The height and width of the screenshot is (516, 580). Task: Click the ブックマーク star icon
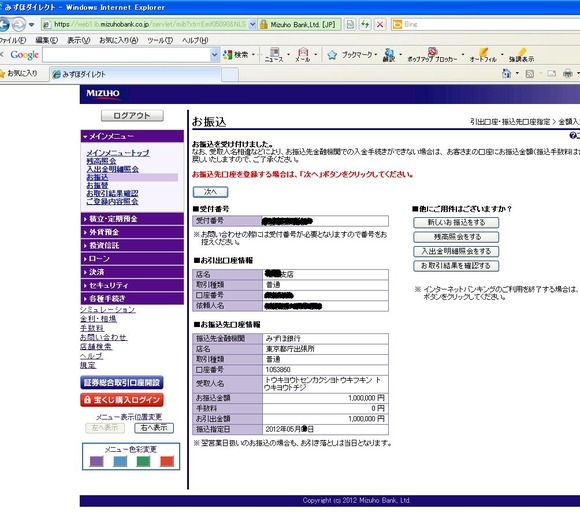click(332, 55)
